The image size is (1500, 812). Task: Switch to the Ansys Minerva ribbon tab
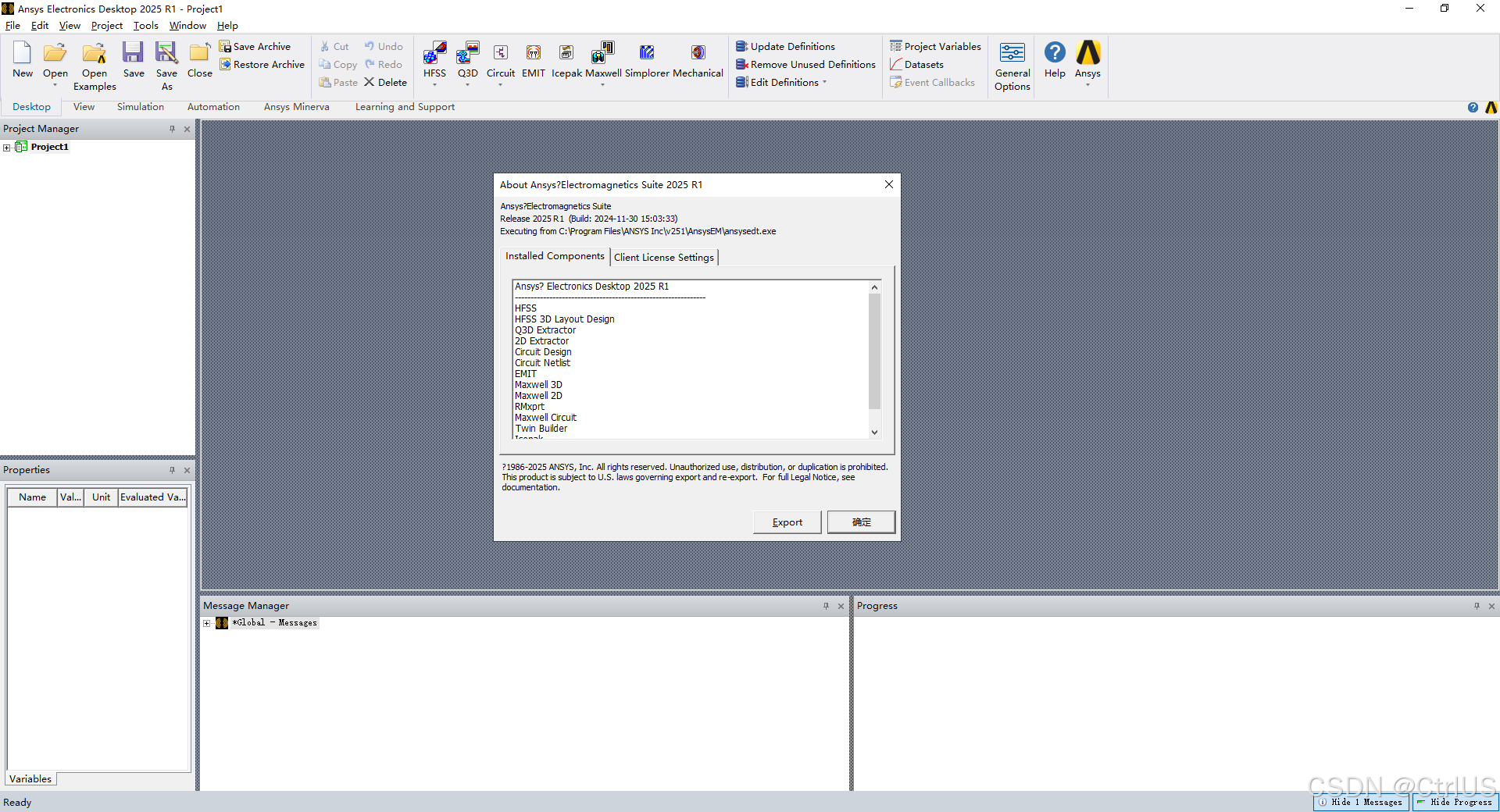coord(297,107)
